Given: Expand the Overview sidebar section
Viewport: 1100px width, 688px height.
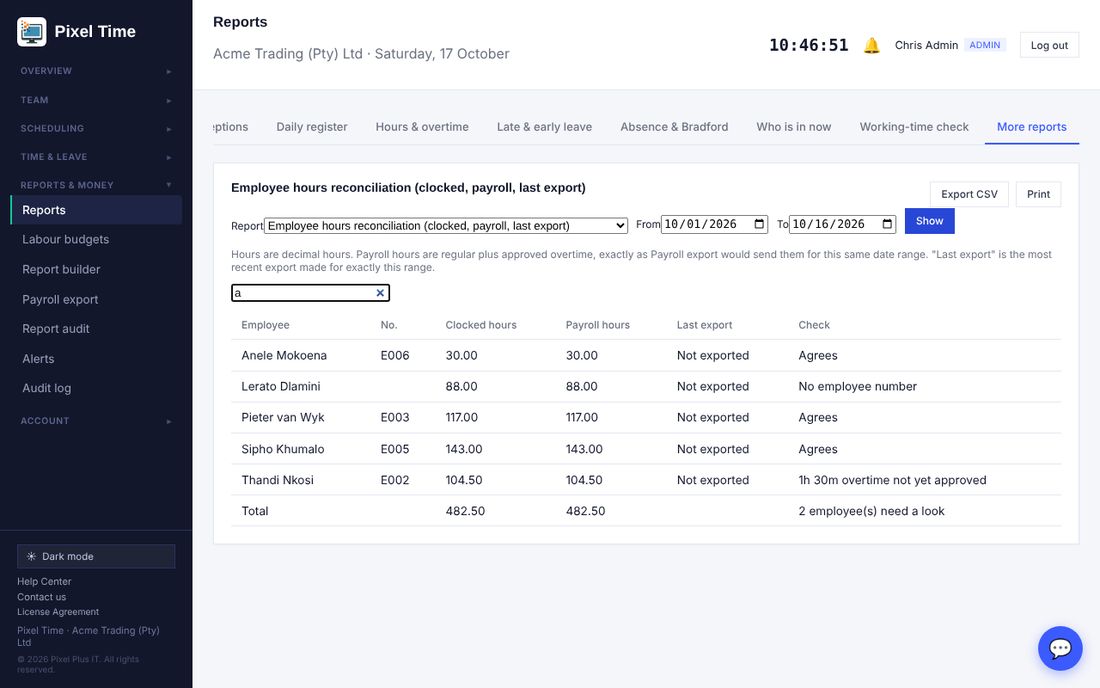Looking at the screenshot, I should pyautogui.click(x=96, y=71).
